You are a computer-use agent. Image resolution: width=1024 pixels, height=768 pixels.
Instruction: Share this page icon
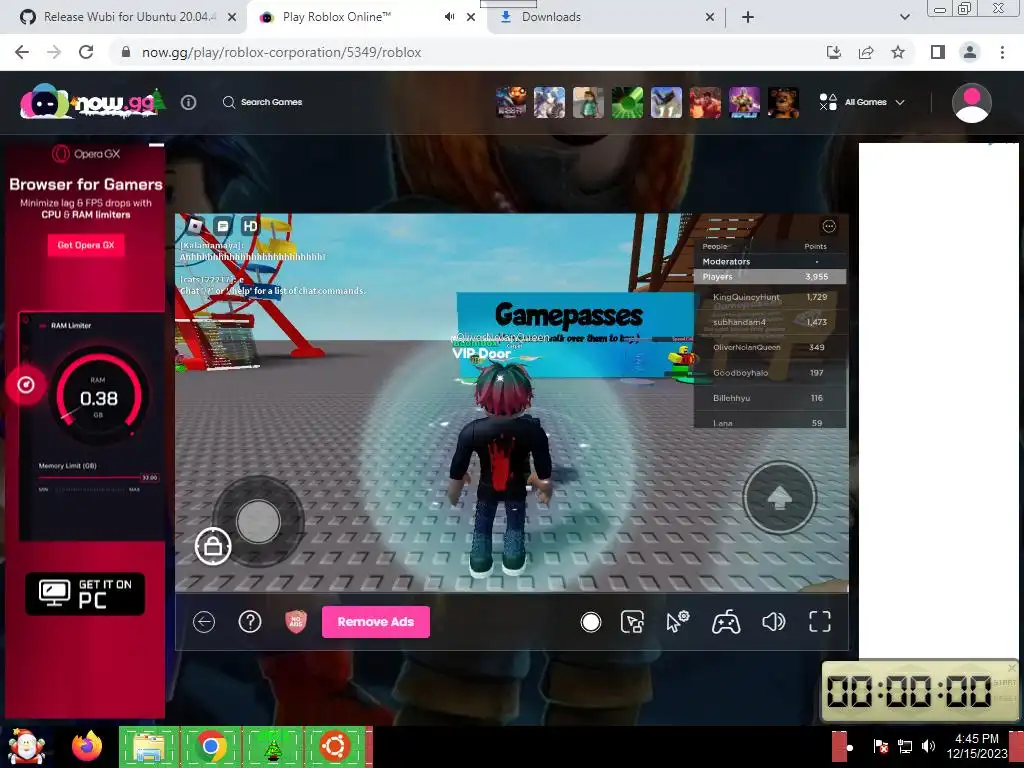click(866, 52)
